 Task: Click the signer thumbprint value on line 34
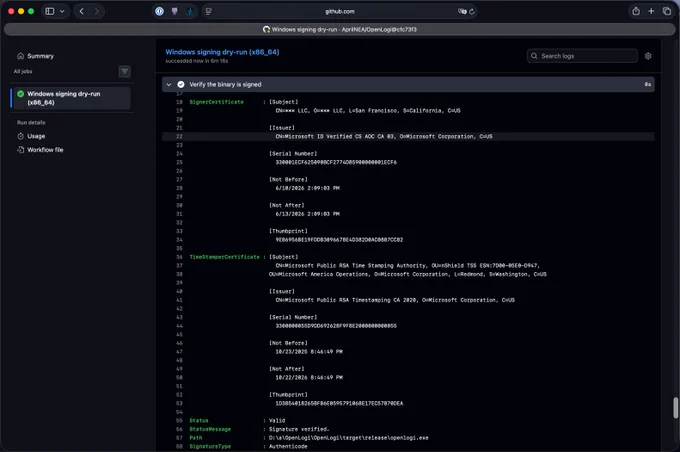tap(339, 239)
